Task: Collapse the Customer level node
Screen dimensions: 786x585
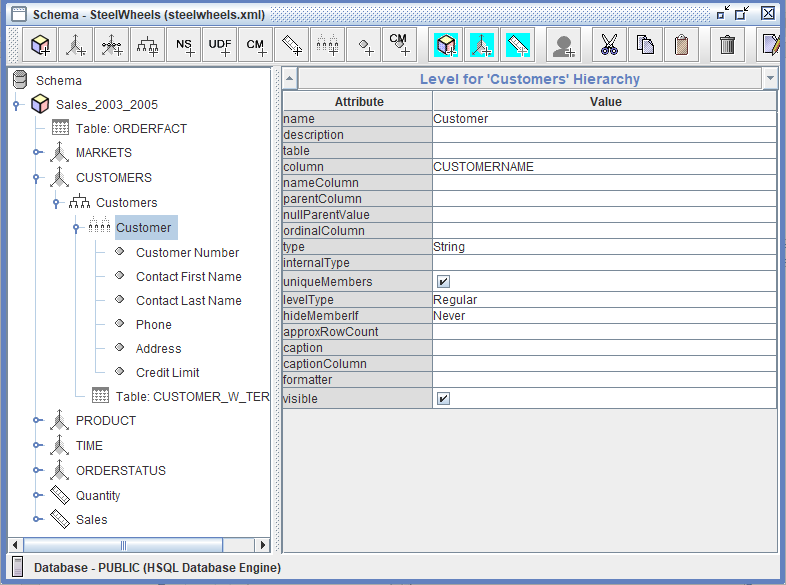Action: (77, 228)
